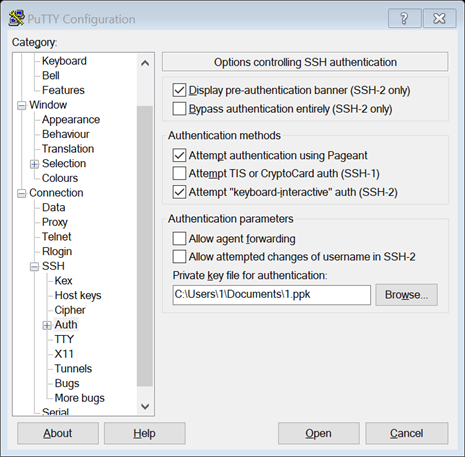
Task: Toggle Allow agent forwarding checkbox
Action: [x=179, y=239]
